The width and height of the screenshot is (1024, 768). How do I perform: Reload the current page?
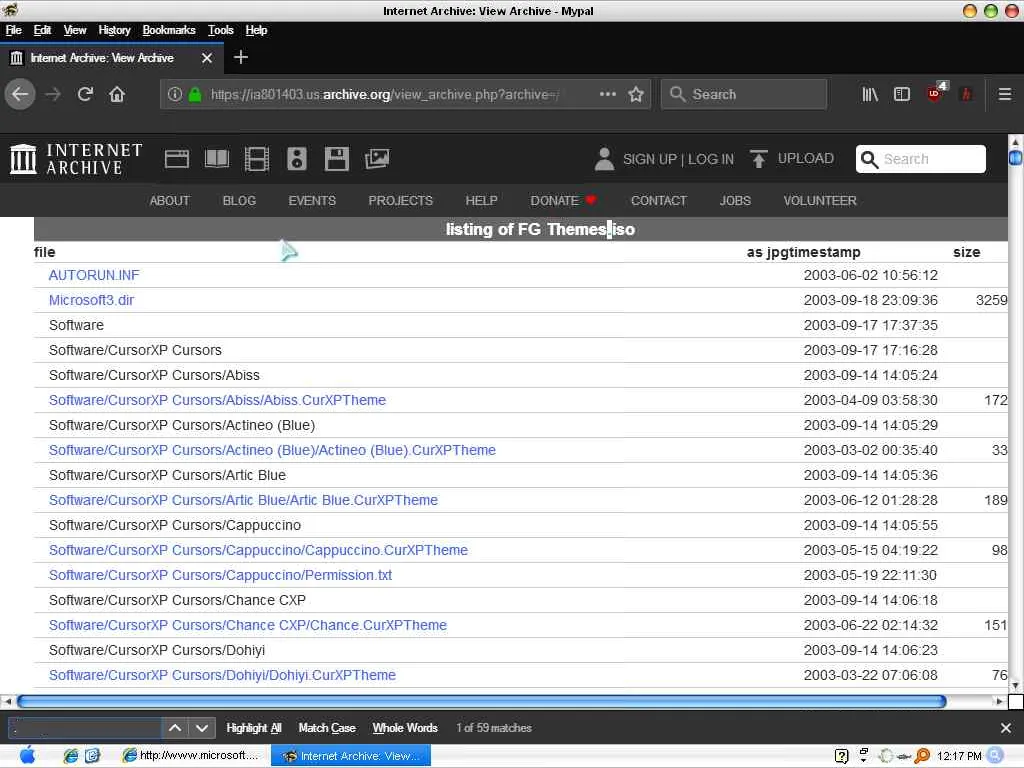(85, 95)
